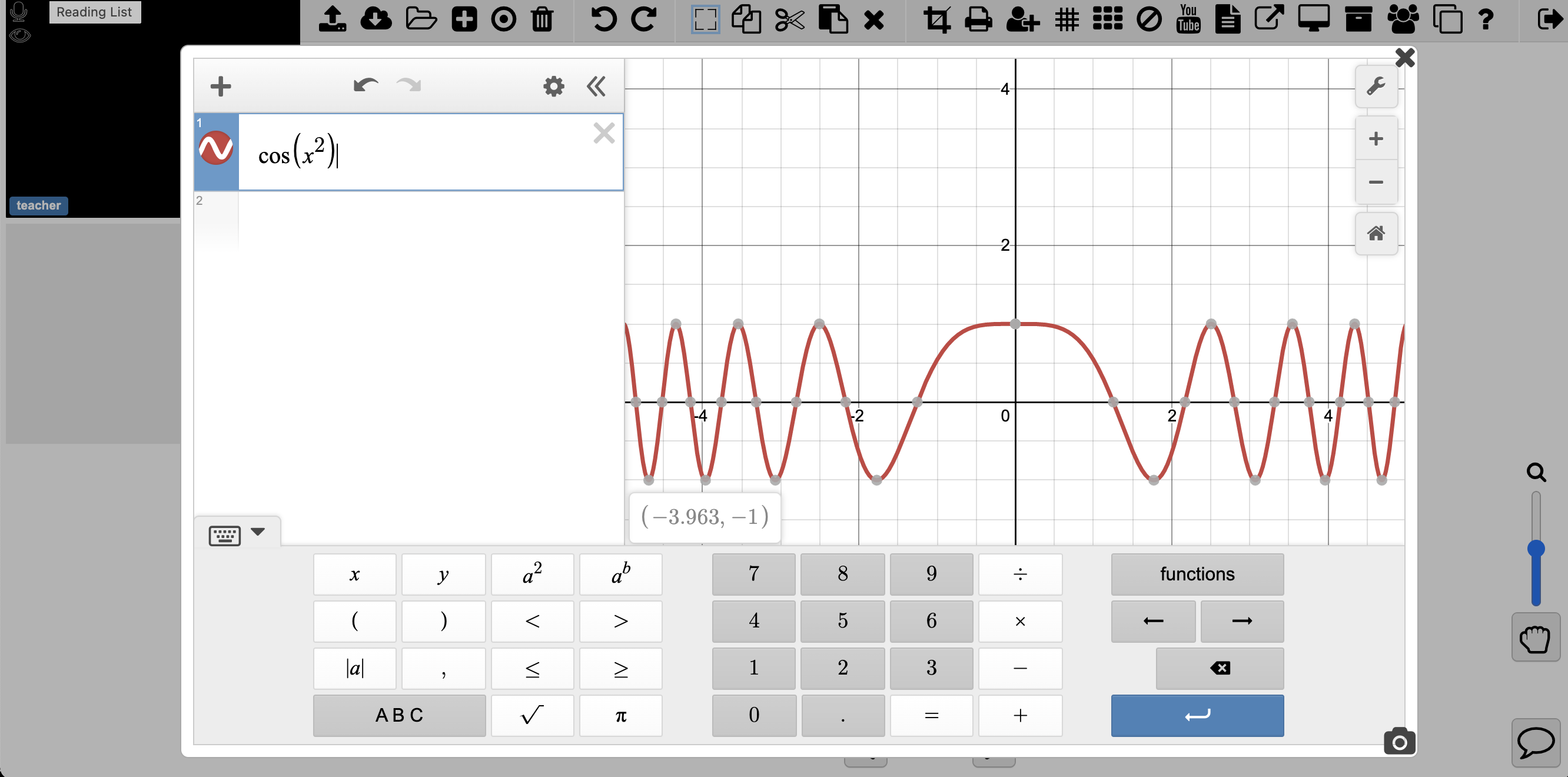Select the scissors cut tool
This screenshot has height=777, width=1568.
coord(789,19)
